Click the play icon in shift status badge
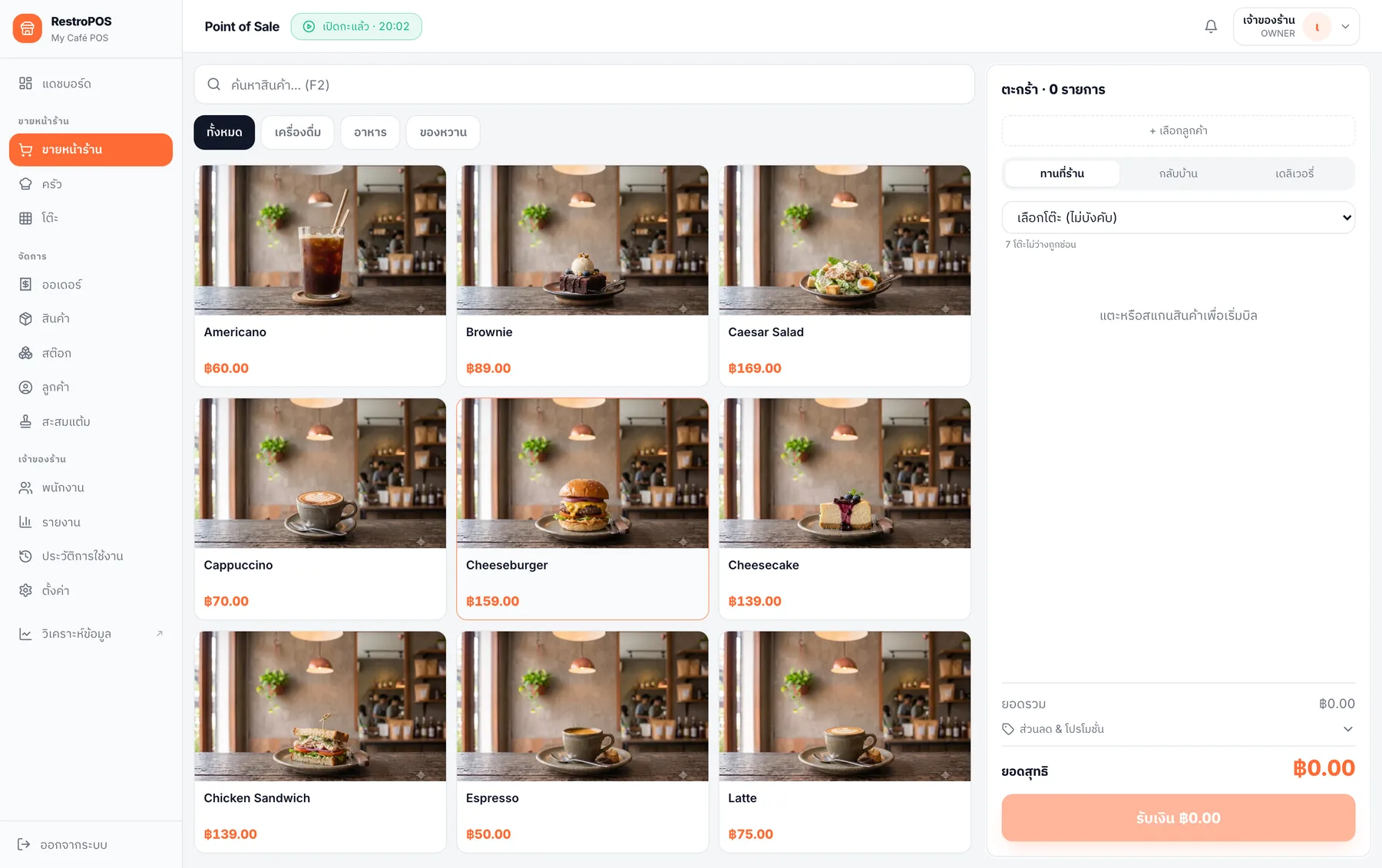This screenshot has width=1382, height=868. [309, 27]
